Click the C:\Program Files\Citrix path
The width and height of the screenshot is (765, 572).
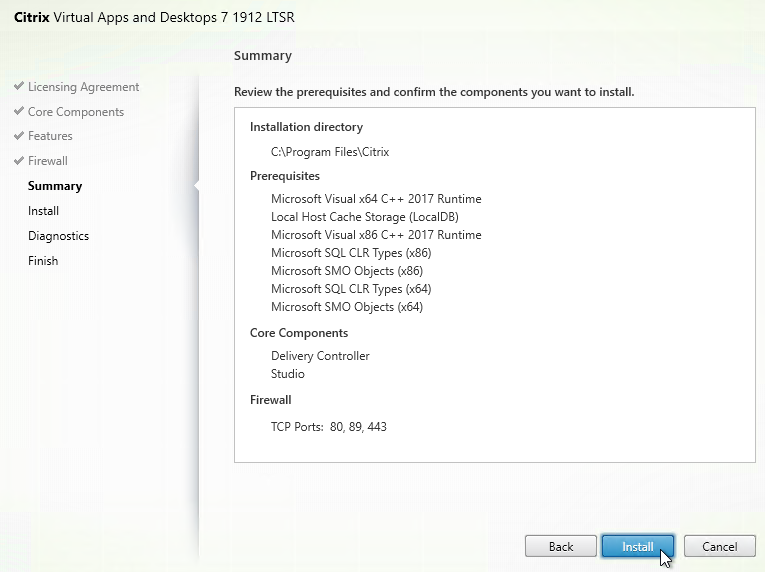(330, 152)
